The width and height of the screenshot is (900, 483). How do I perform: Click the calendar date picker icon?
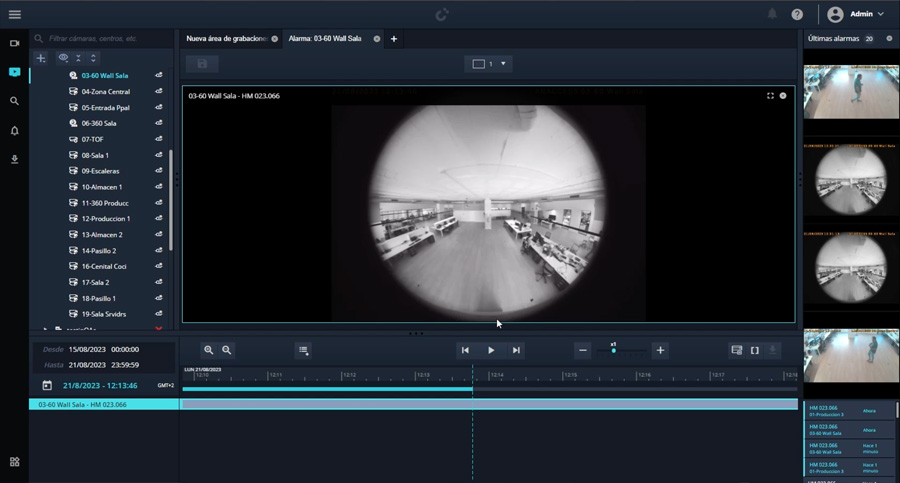pyautogui.click(x=47, y=385)
